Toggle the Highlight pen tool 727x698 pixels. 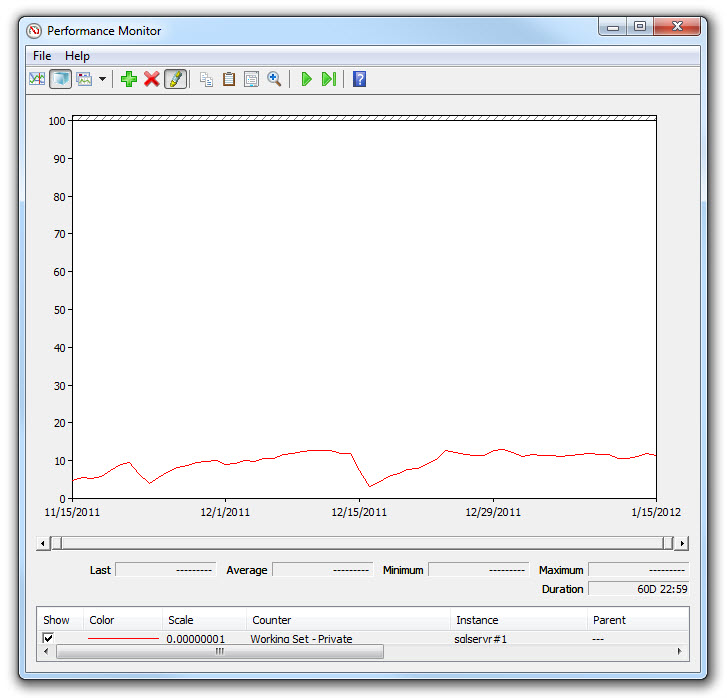point(175,79)
